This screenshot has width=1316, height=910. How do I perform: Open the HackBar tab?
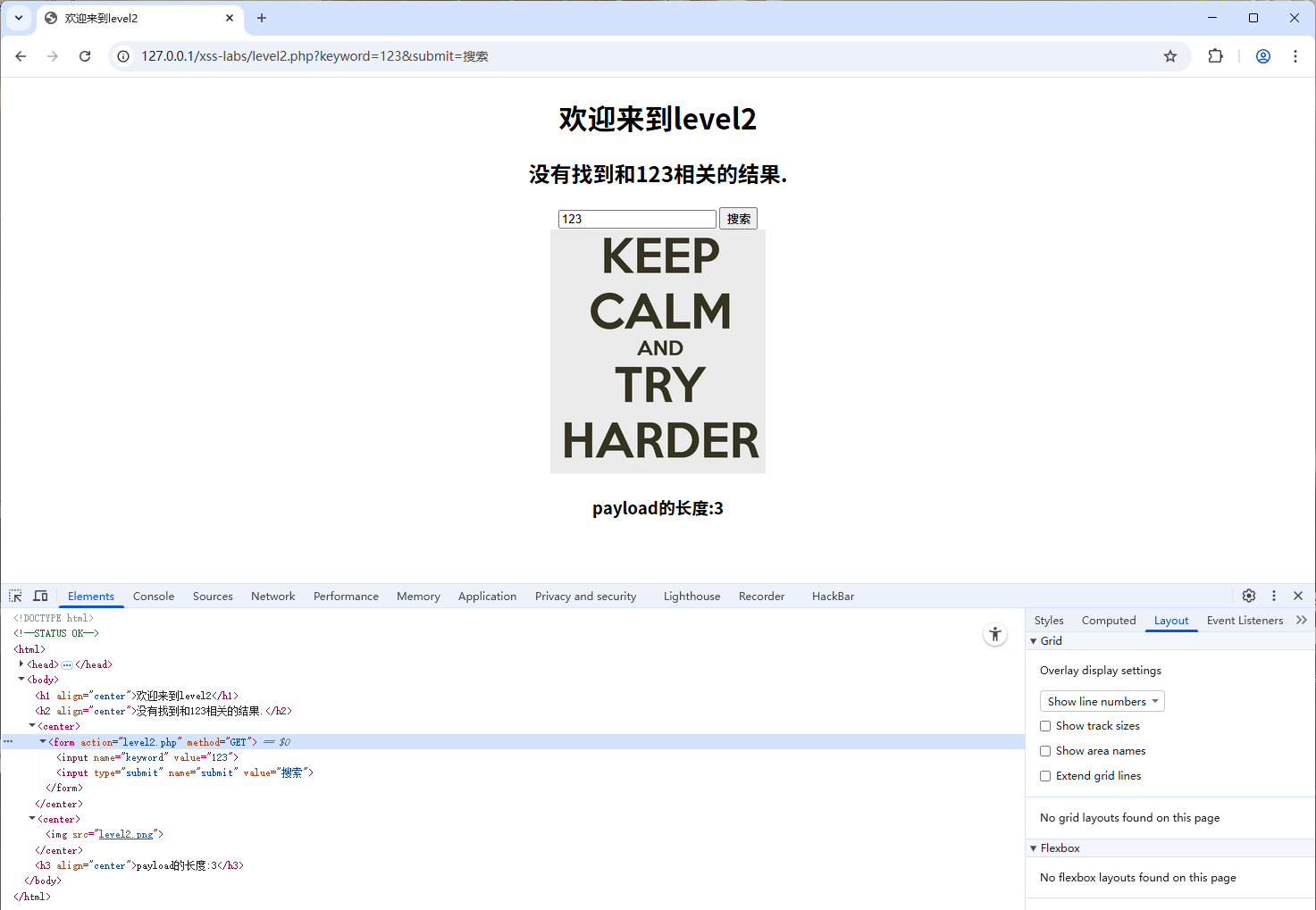833,597
